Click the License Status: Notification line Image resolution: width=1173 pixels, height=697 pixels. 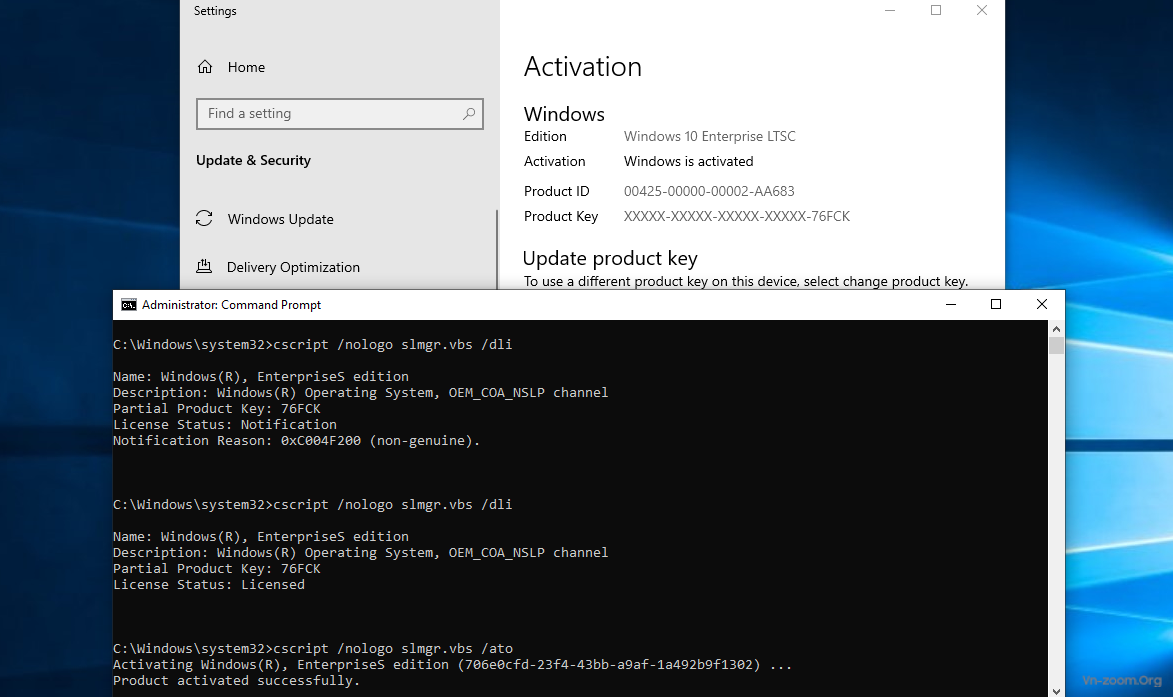point(224,425)
